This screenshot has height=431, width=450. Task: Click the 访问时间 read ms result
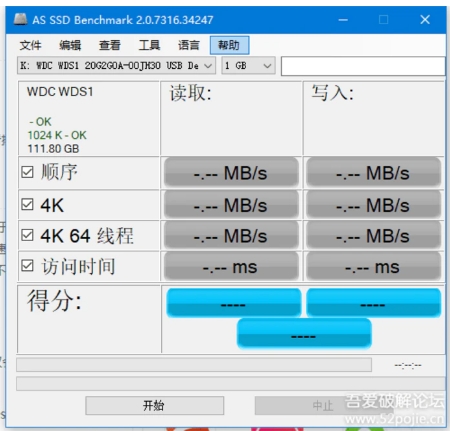pos(231,266)
